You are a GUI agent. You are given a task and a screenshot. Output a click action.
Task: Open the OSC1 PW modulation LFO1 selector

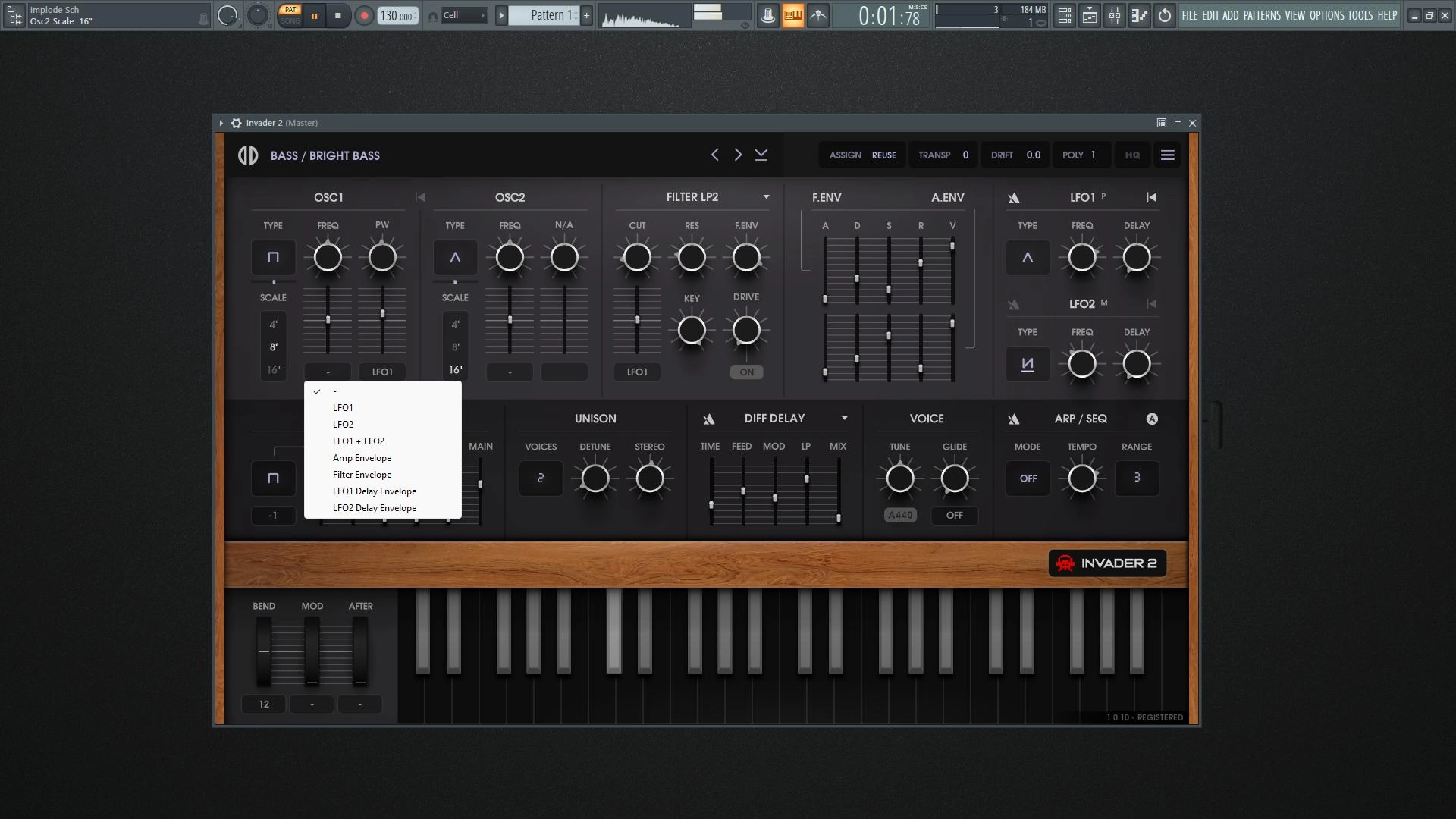click(382, 372)
